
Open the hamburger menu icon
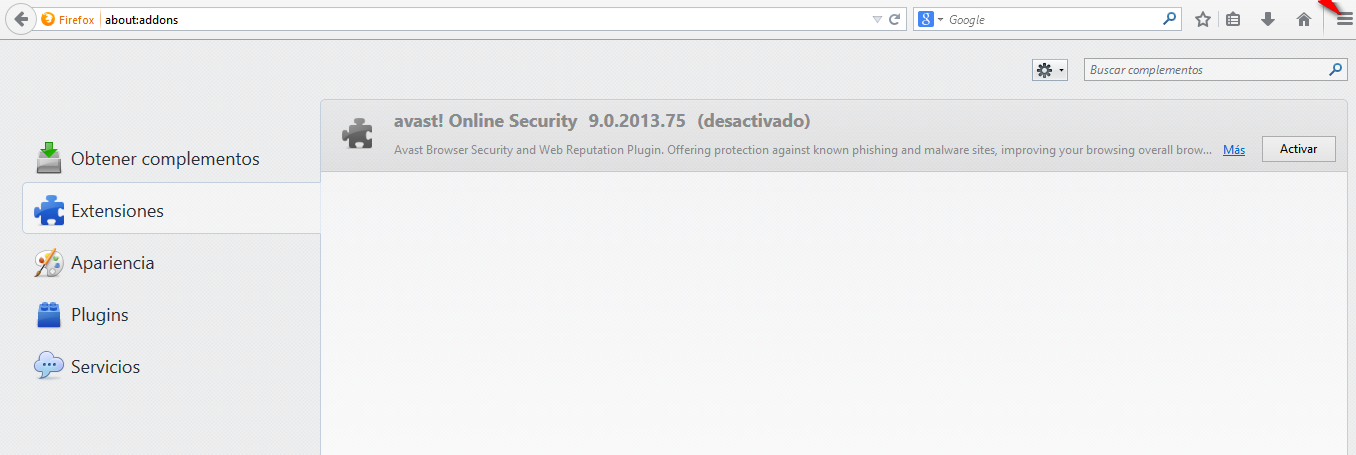tap(1344, 19)
